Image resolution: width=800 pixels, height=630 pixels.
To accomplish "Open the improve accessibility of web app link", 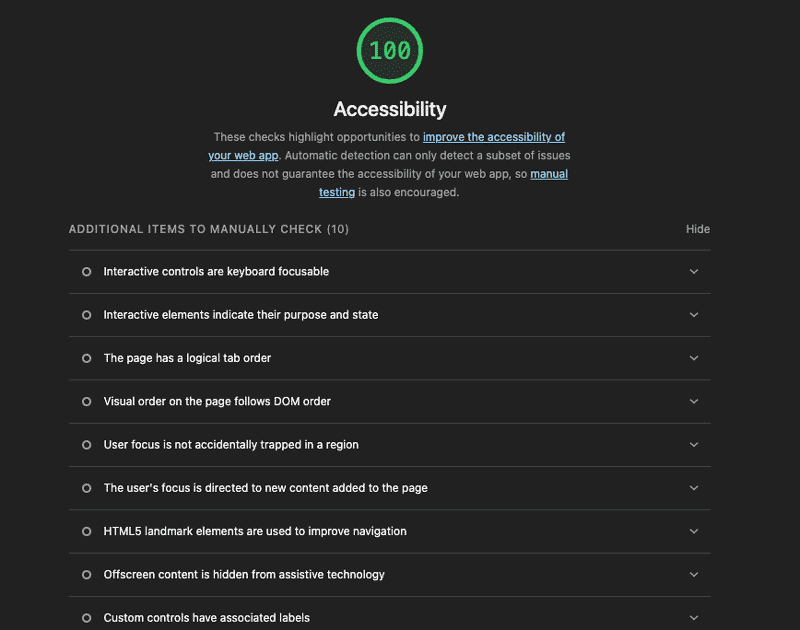I will [493, 137].
